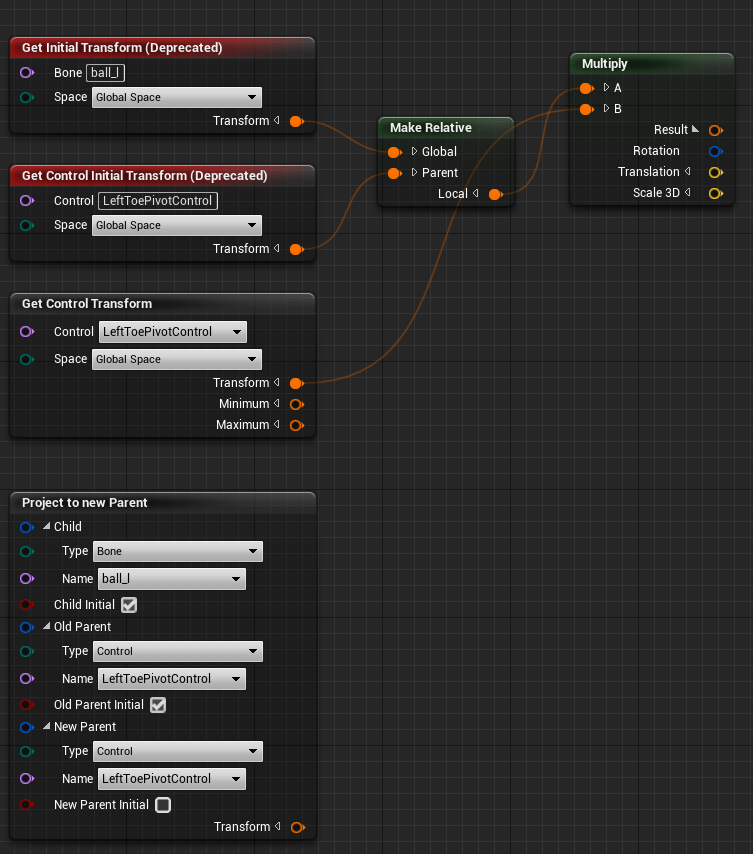The width and height of the screenshot is (753, 854).
Task: Expand the A pin on Multiply node
Action: [606, 87]
